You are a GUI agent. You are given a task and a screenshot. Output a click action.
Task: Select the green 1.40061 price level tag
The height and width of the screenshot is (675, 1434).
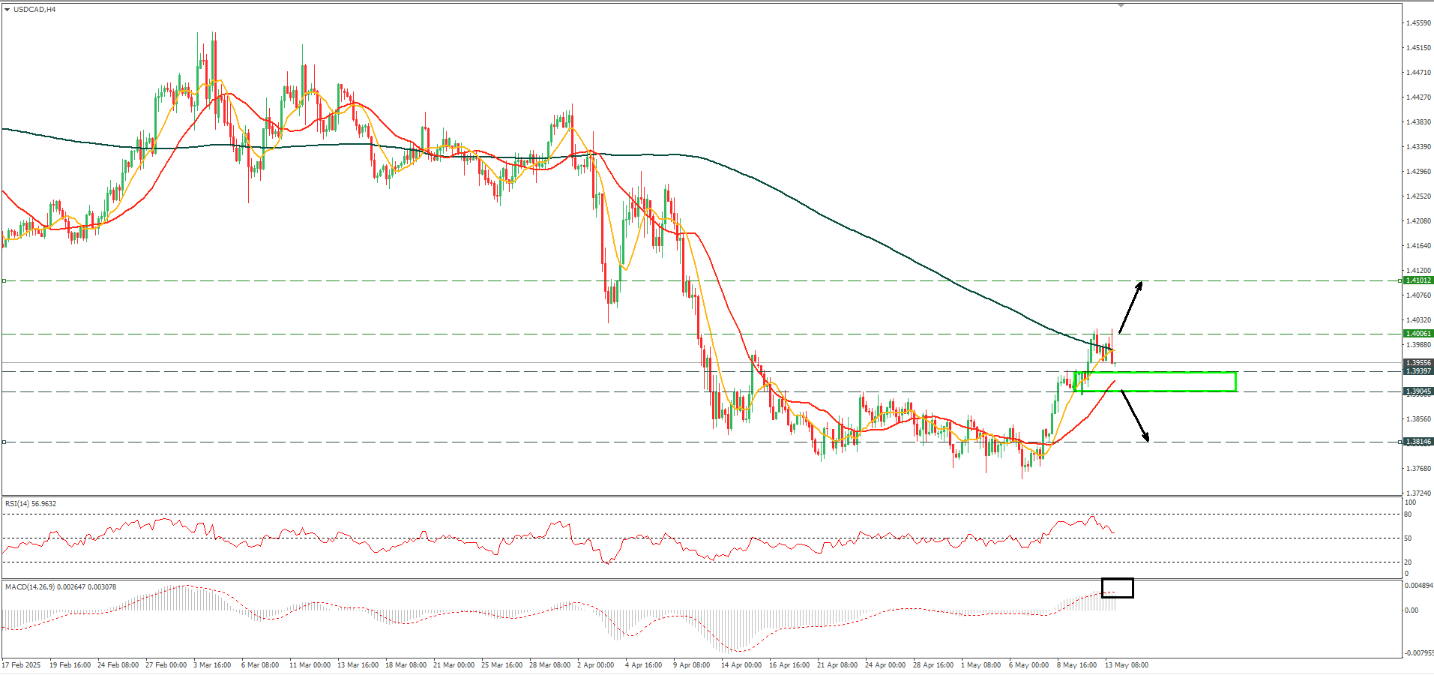pos(1418,334)
